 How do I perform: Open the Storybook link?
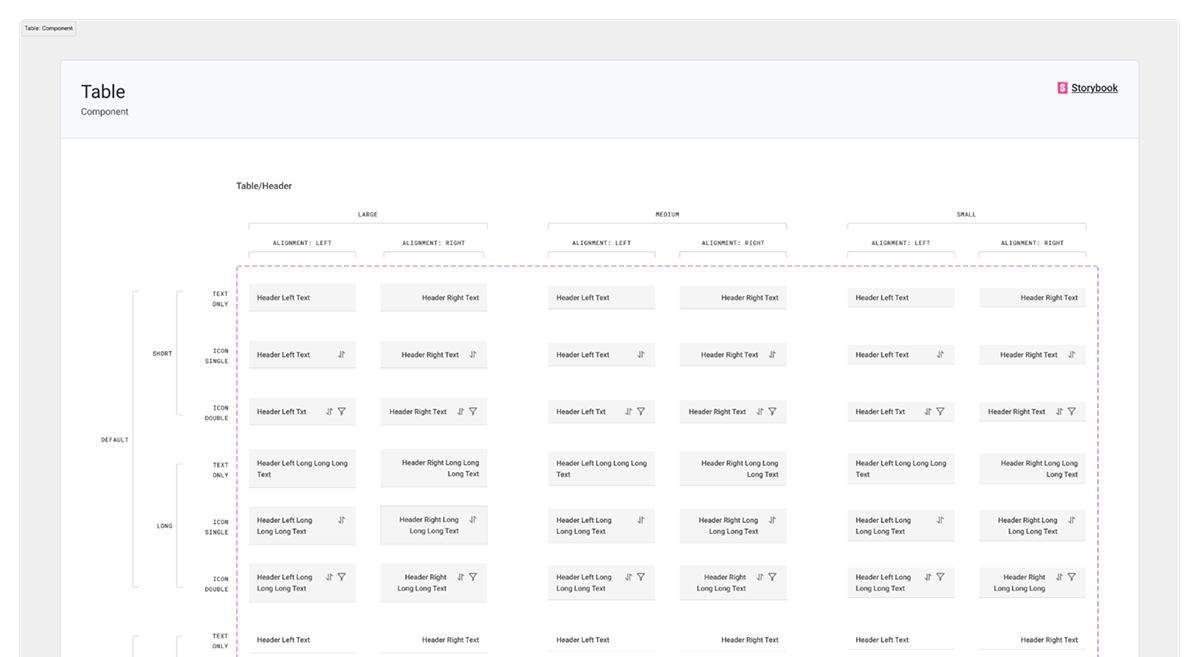pos(1094,88)
